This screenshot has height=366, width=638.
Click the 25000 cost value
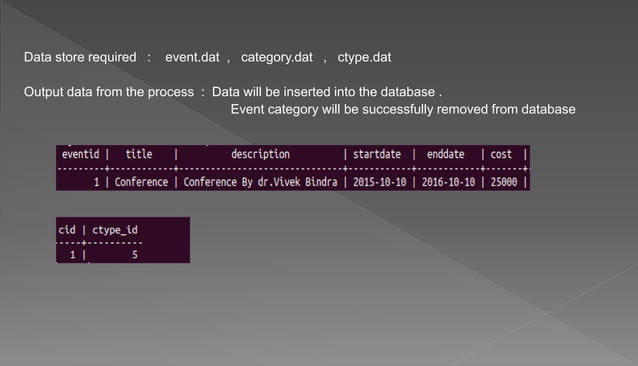(504, 182)
